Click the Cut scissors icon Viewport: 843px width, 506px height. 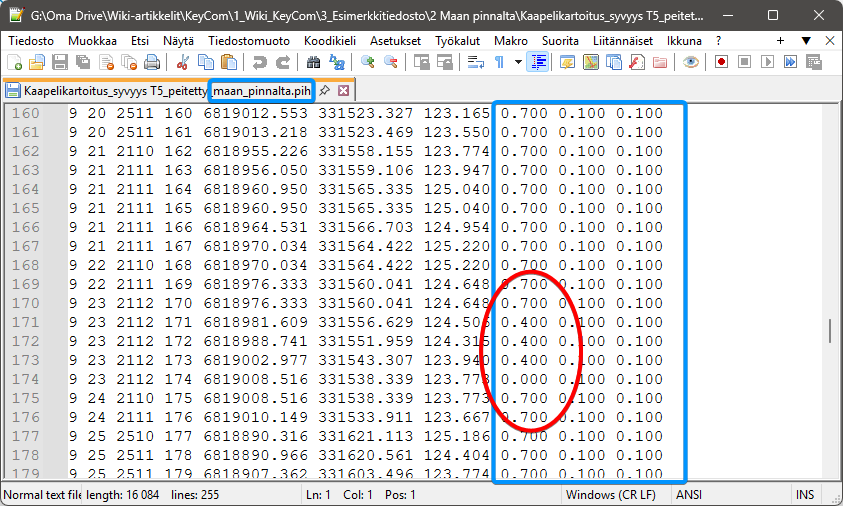(183, 62)
